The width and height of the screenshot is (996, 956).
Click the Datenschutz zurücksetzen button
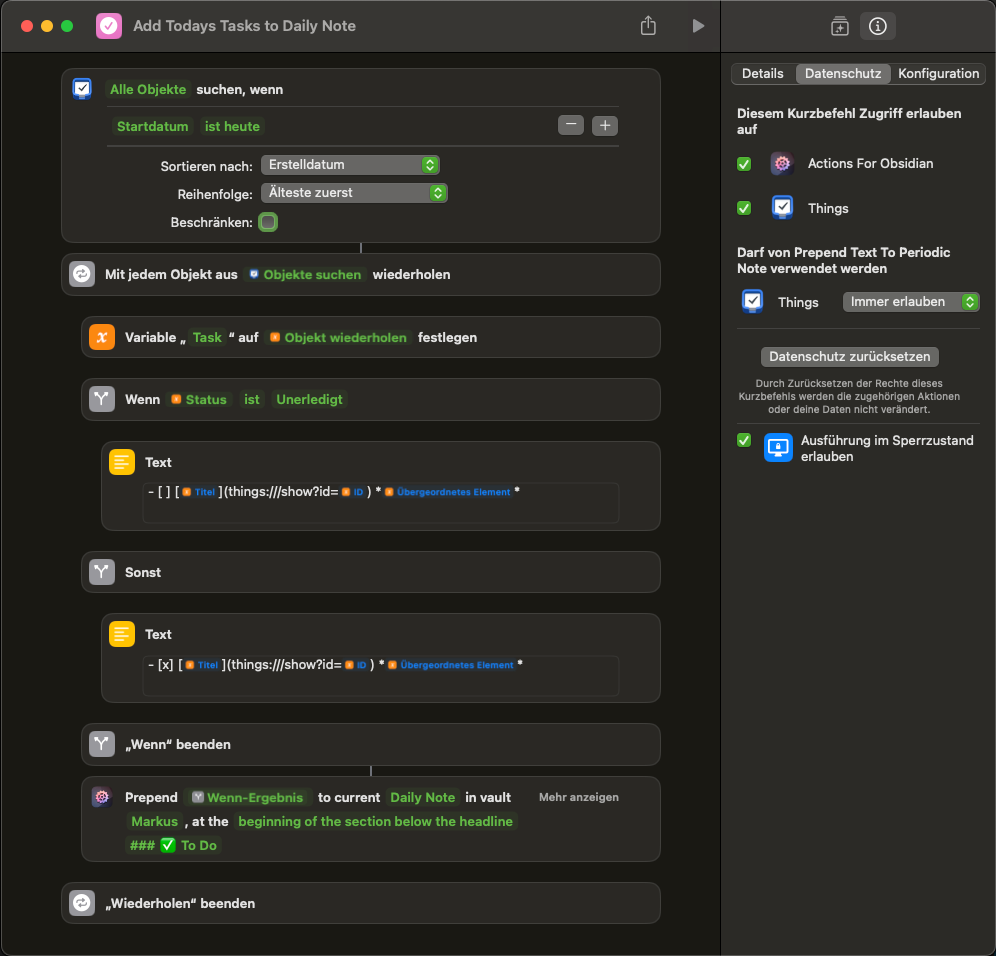point(849,357)
